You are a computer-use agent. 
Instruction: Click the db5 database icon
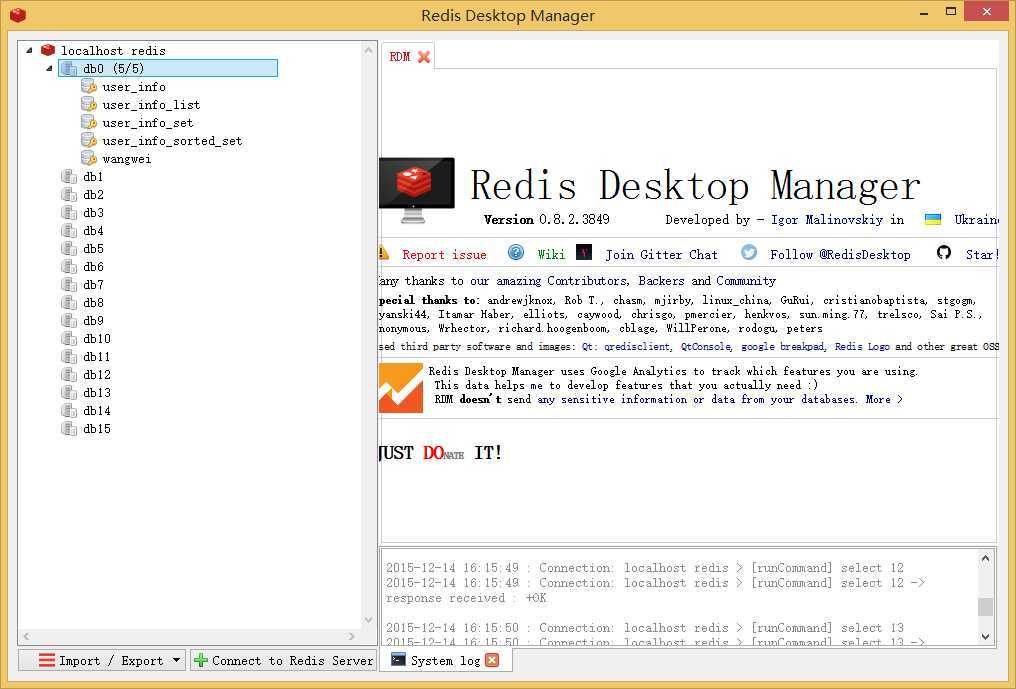(69, 248)
